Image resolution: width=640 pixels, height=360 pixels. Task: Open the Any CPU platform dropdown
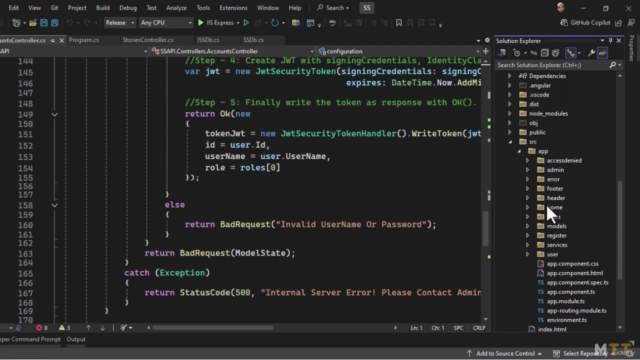point(165,23)
